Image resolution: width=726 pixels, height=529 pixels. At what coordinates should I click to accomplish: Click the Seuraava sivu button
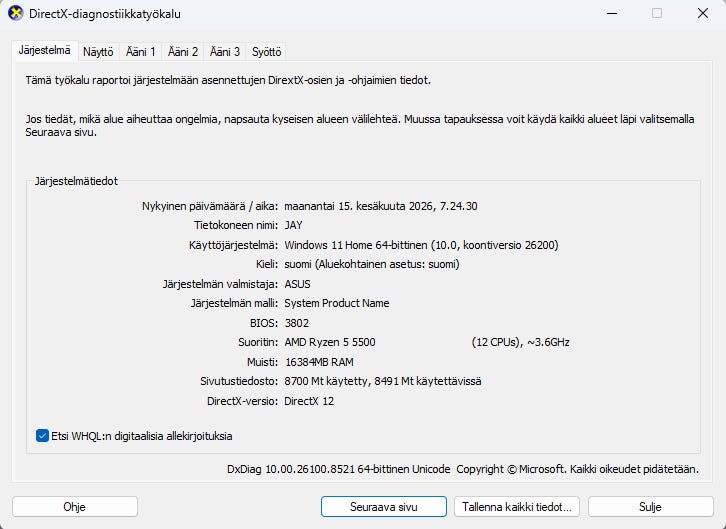tap(384, 507)
